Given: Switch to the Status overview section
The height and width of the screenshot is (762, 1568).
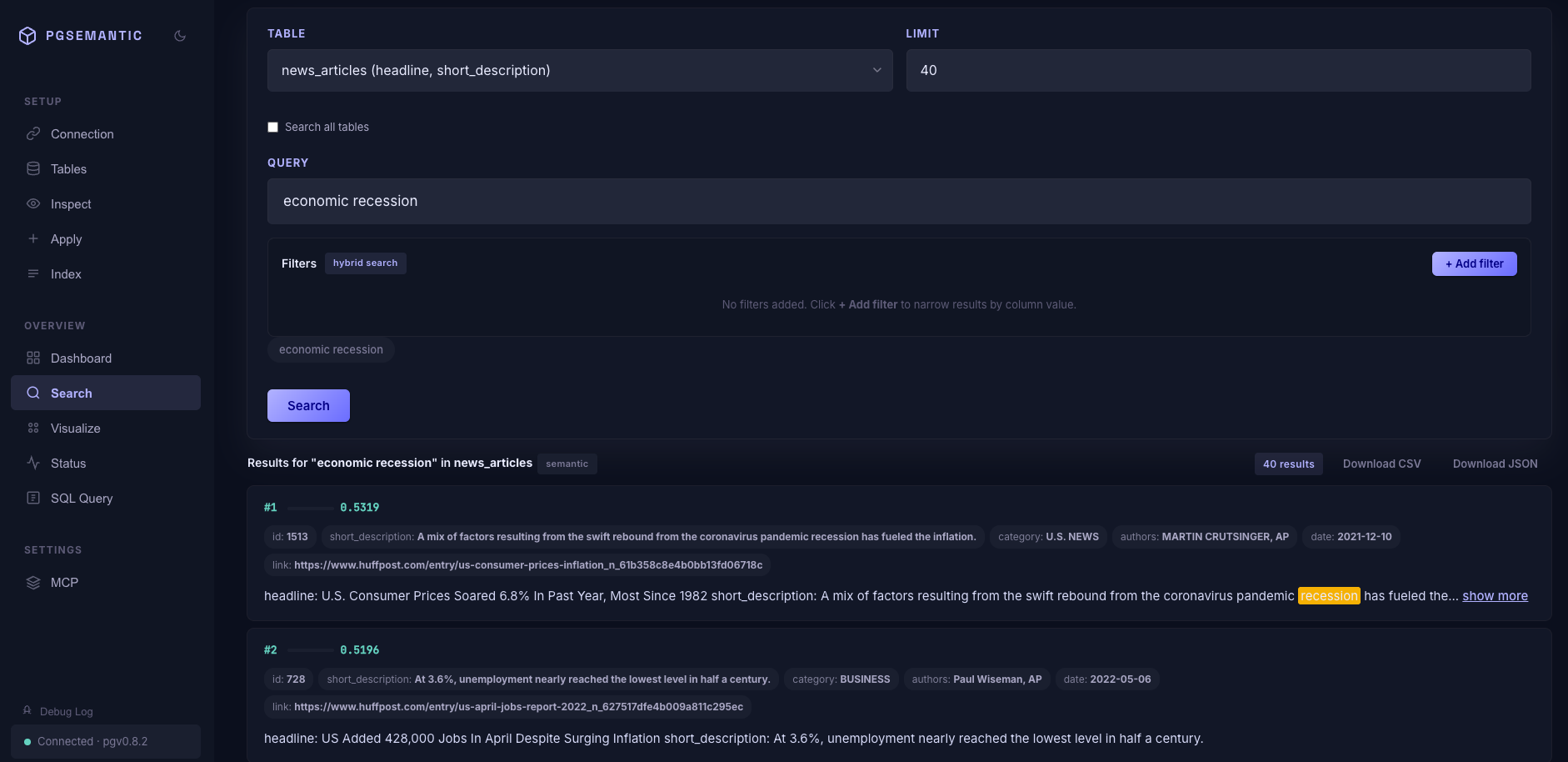Looking at the screenshot, I should (x=68, y=463).
